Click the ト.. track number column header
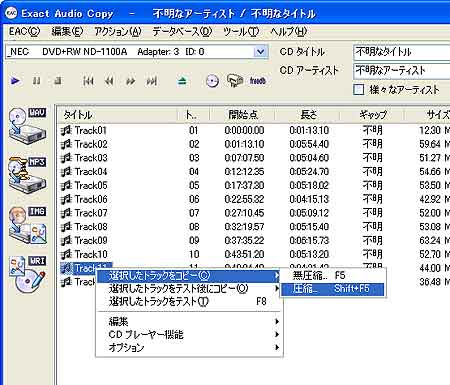450x385 pixels. tap(193, 115)
